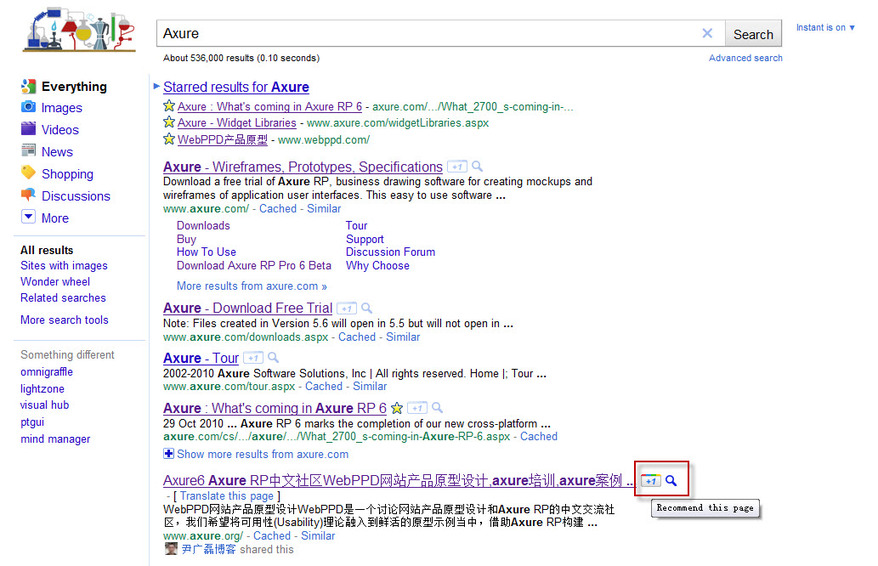Screen dimensions: 878x566
Task: Open Download Axure RP Pro 6 Beta
Action: [x=254, y=265]
